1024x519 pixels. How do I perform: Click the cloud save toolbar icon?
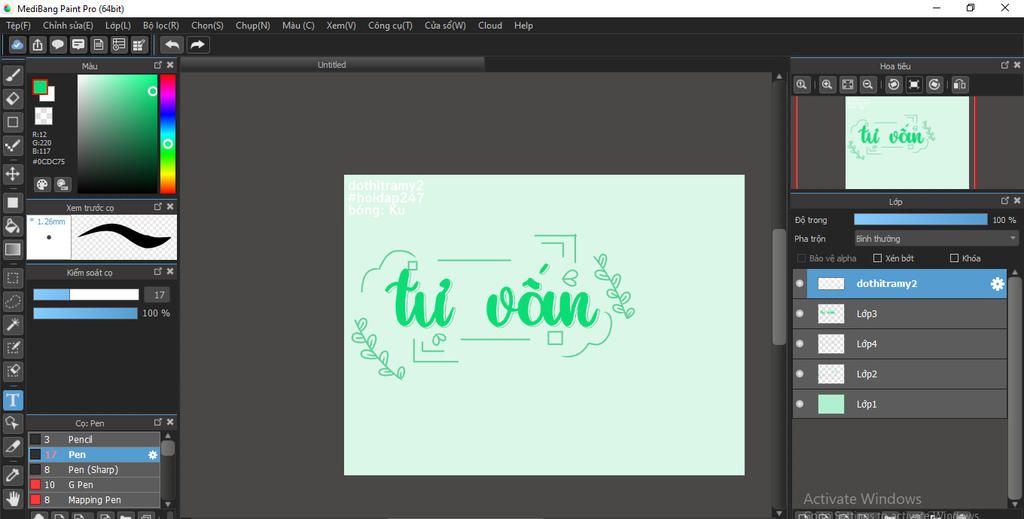coord(18,44)
